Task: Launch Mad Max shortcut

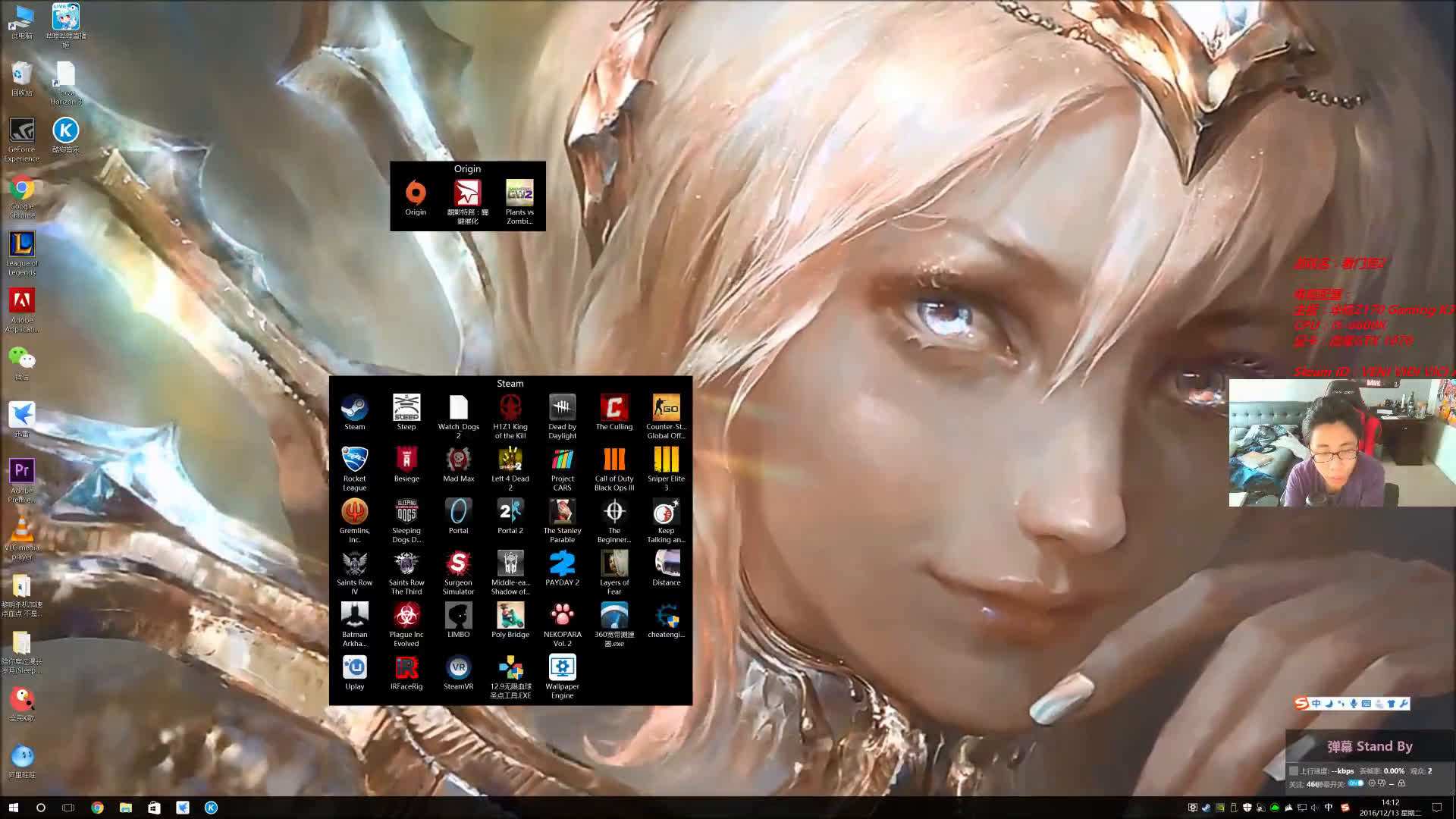Action: [459, 464]
